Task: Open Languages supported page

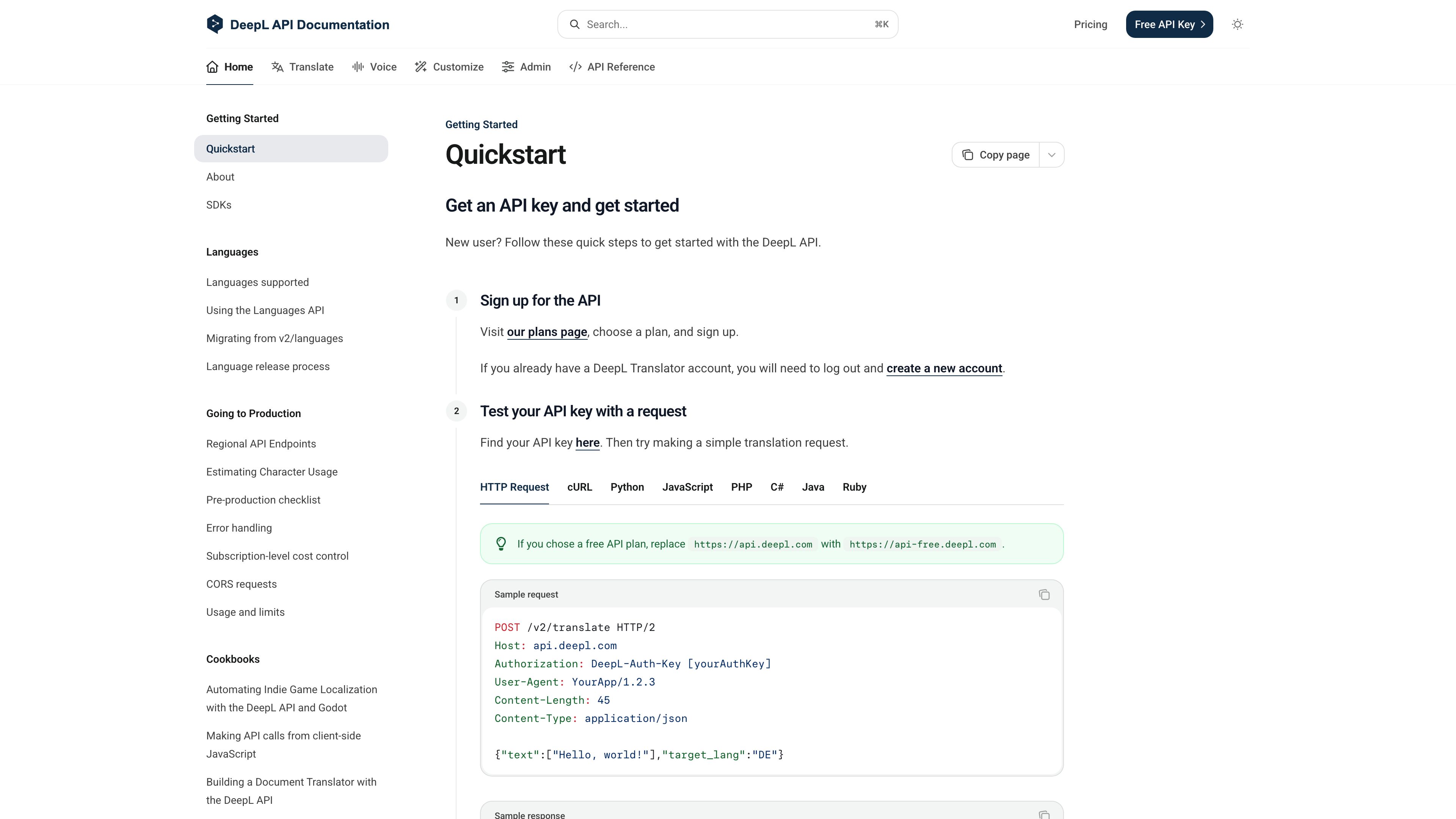Action: [x=257, y=282]
